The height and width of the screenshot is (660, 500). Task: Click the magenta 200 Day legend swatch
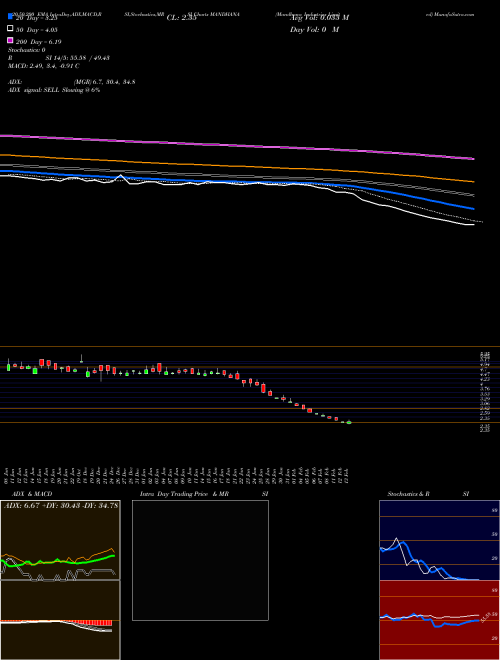tap(10, 40)
